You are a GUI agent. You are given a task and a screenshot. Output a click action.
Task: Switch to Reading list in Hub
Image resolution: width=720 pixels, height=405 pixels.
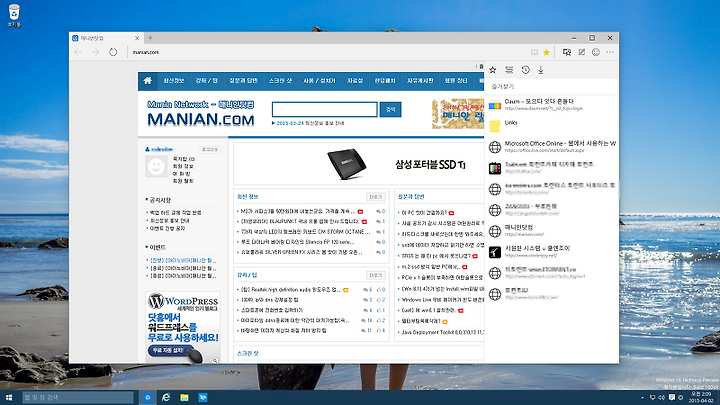(x=509, y=70)
